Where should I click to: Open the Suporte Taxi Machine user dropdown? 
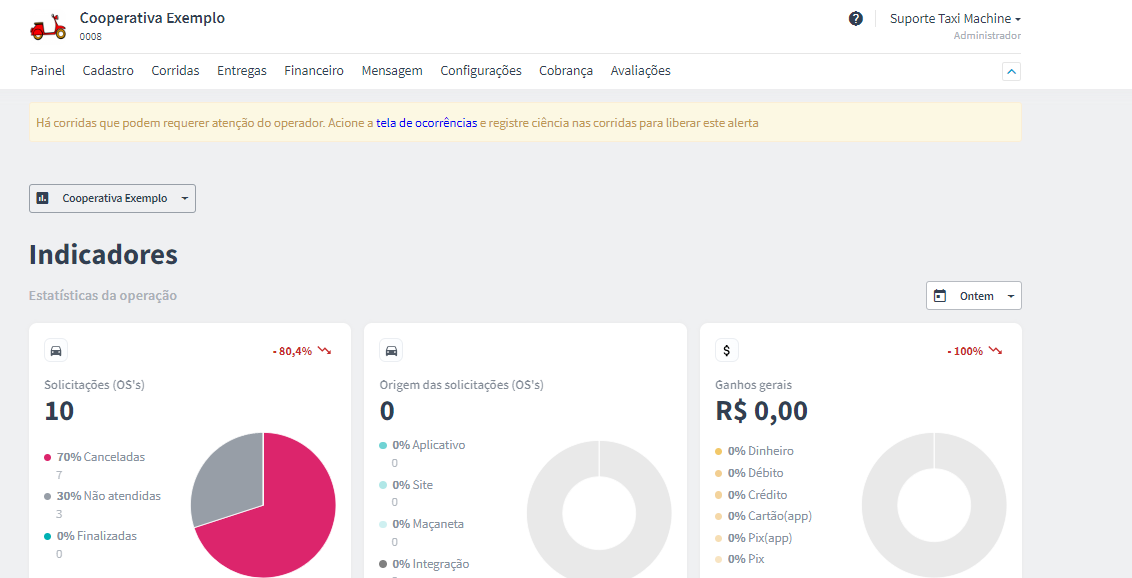pyautogui.click(x=955, y=19)
